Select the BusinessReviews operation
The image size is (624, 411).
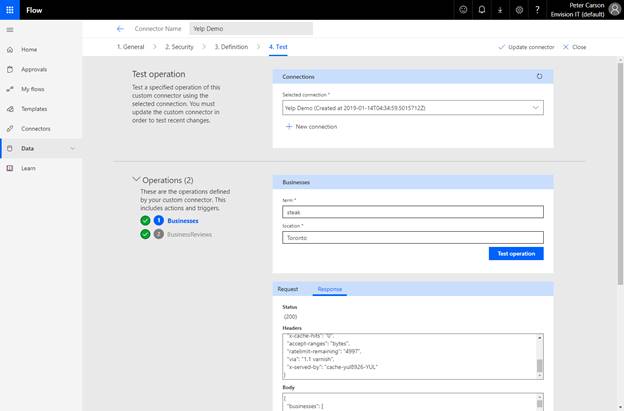pyautogui.click(x=189, y=235)
